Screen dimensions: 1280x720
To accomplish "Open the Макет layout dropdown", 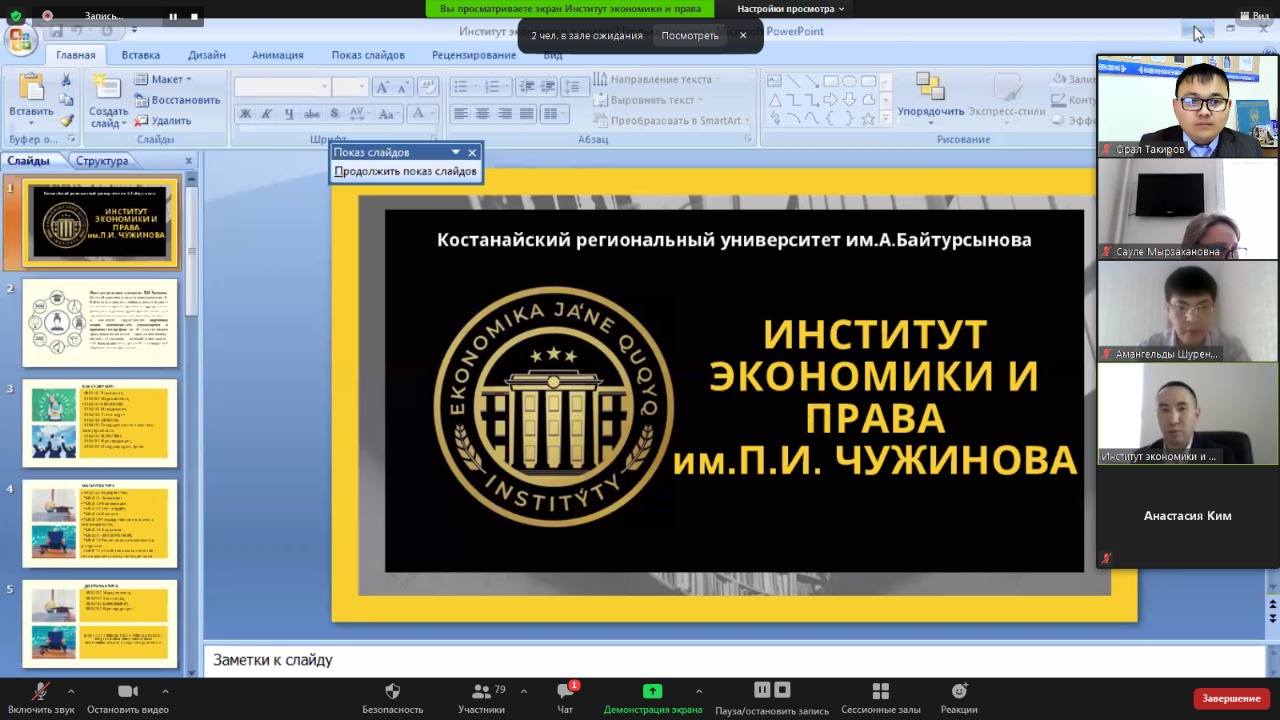I will point(163,79).
